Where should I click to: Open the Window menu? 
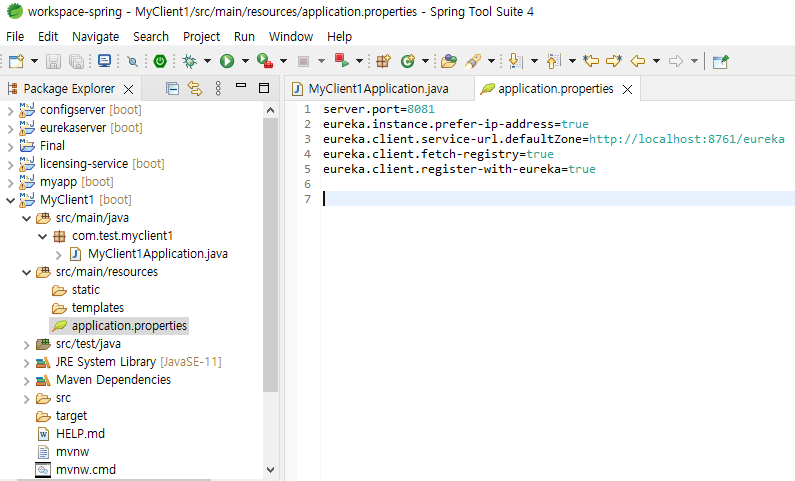[x=291, y=36]
